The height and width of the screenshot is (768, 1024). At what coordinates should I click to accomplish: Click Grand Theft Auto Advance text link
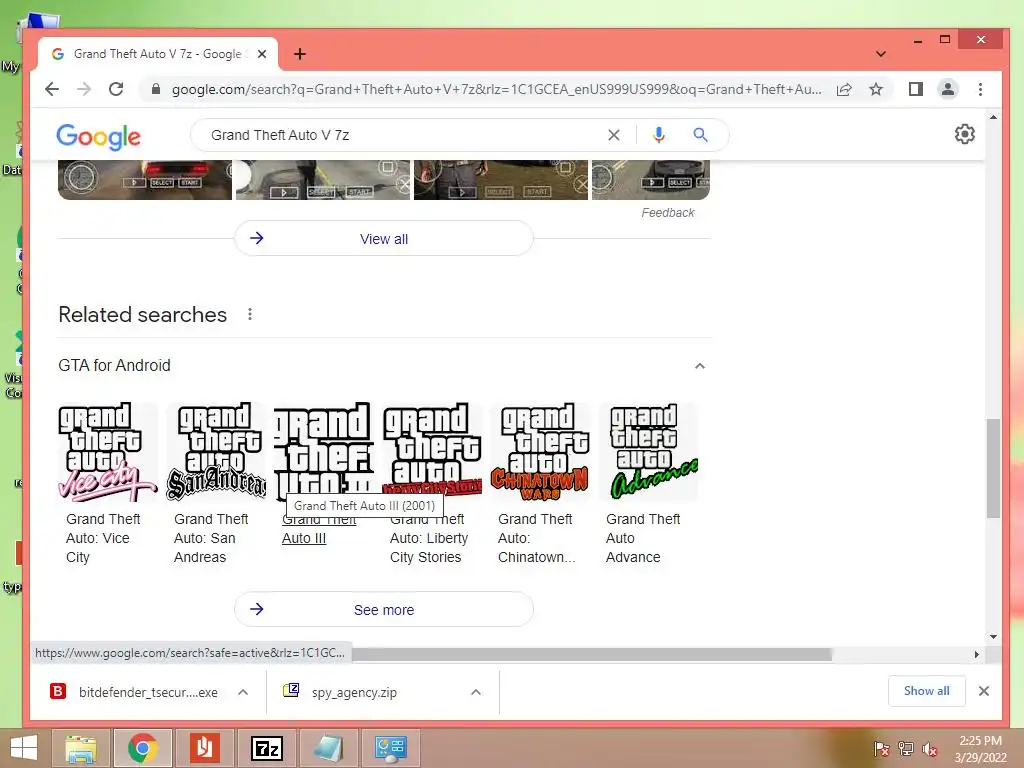643,538
